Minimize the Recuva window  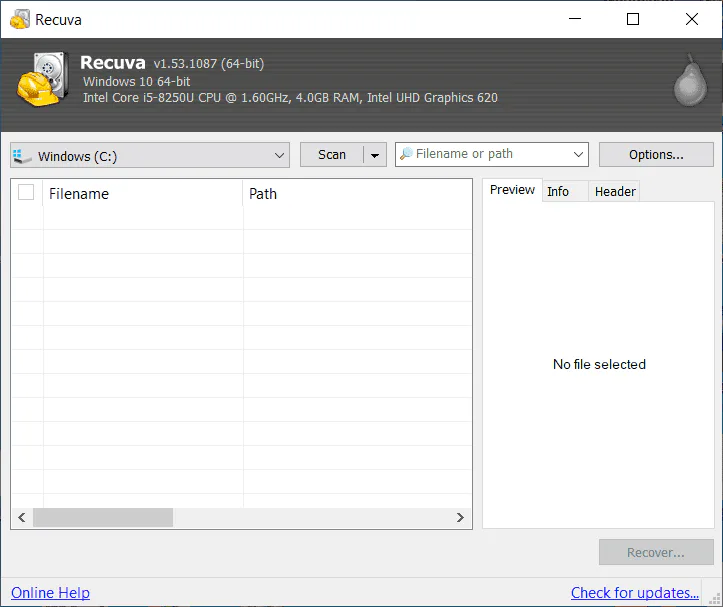point(575,19)
